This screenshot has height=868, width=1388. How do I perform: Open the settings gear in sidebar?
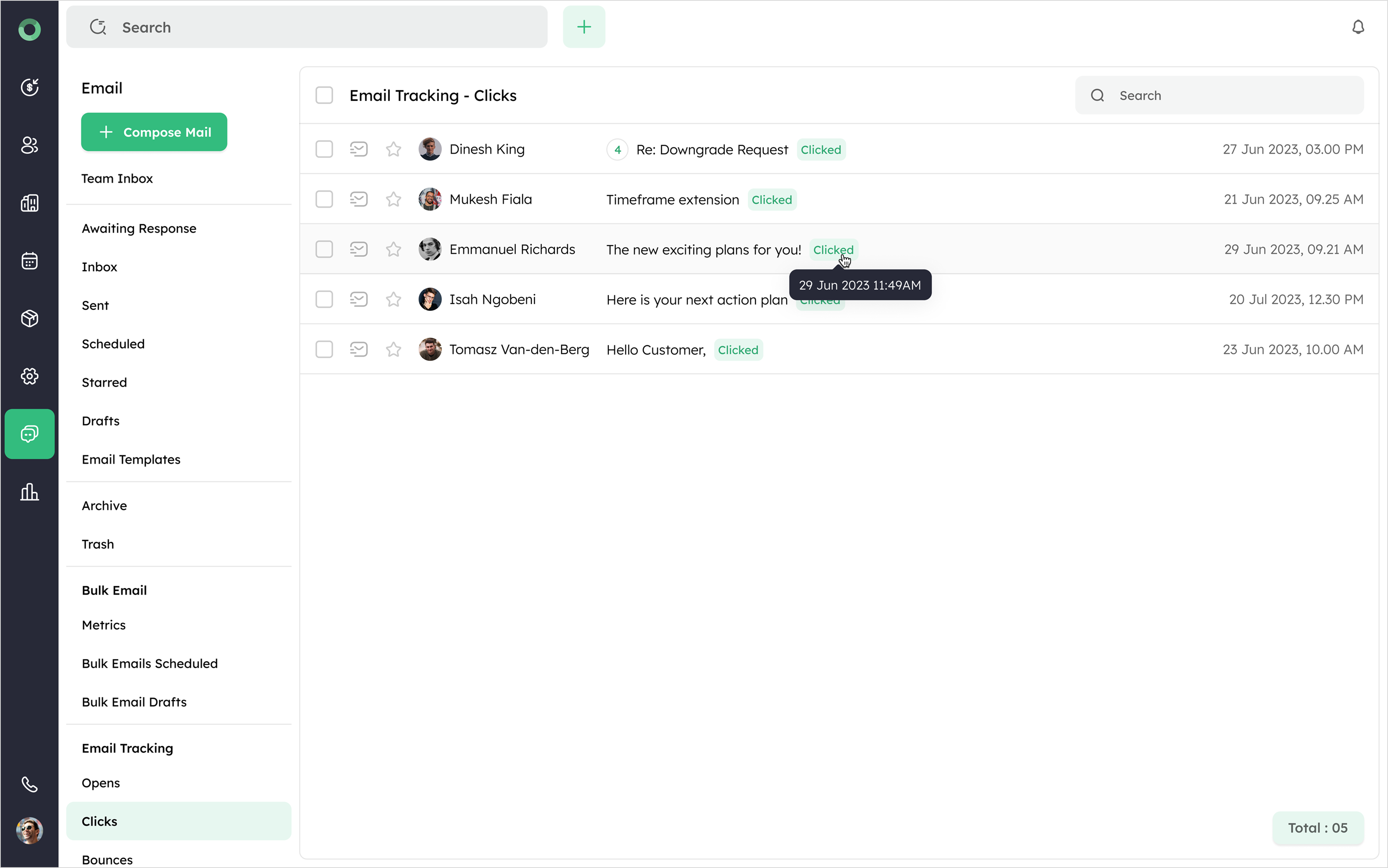29,376
